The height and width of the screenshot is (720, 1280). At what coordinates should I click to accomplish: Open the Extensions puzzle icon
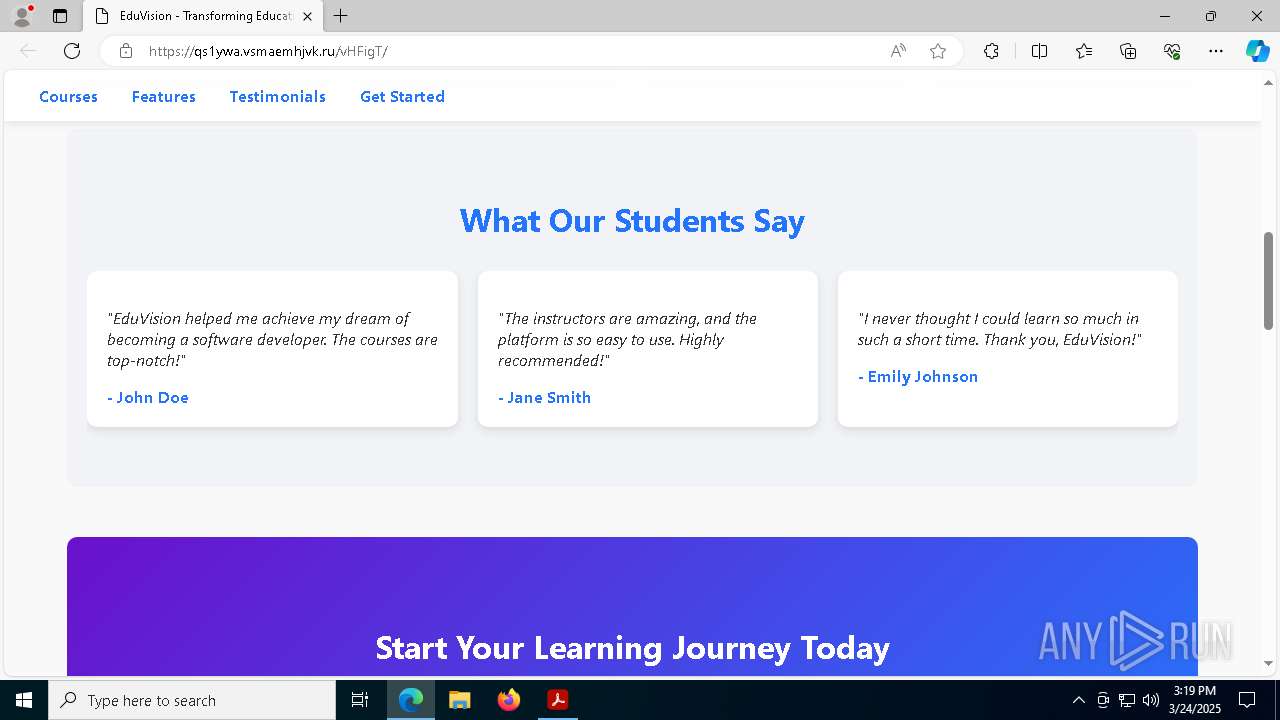coord(991,51)
